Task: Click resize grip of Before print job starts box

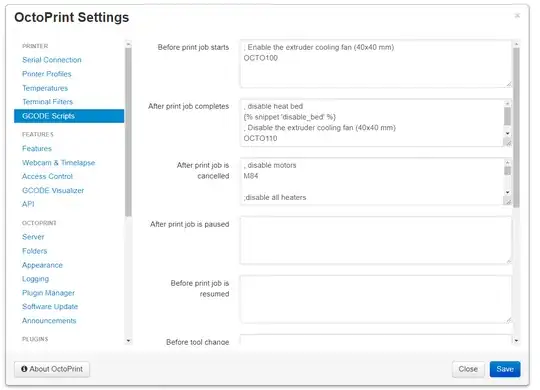Action: click(509, 84)
